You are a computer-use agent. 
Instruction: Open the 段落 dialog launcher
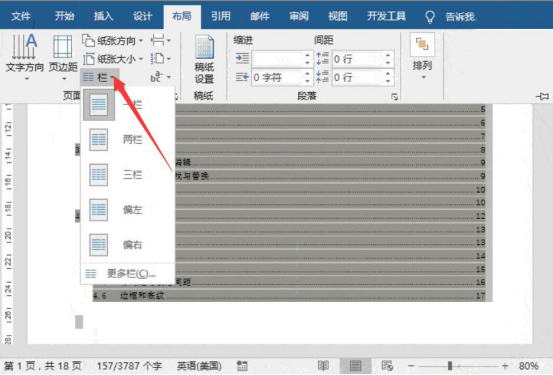(394, 96)
